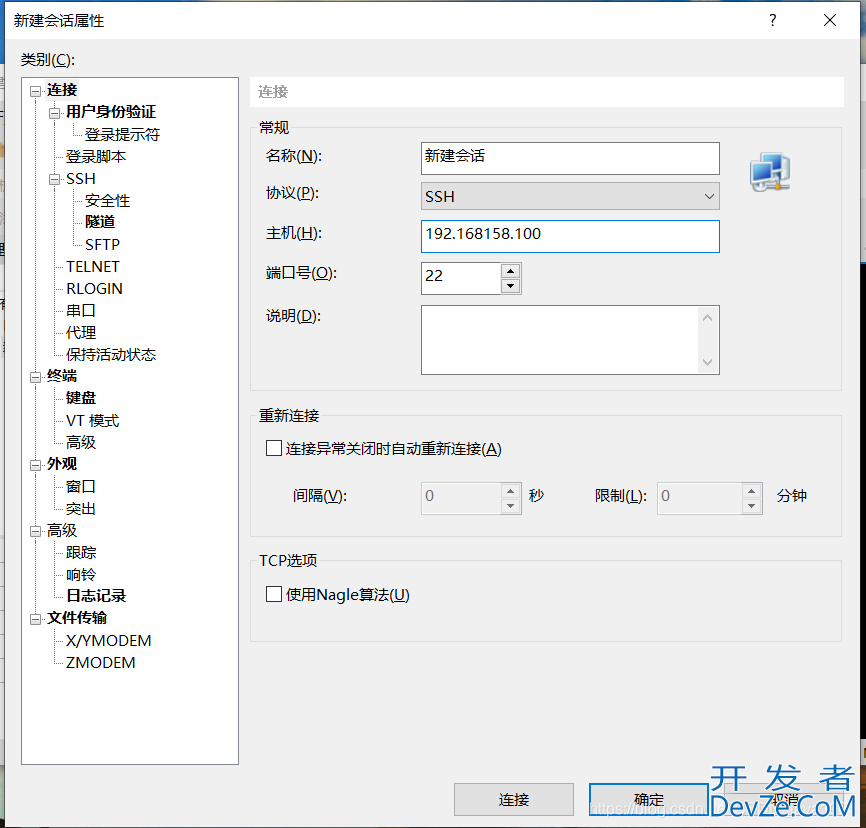
Task: Click the 主机 address field
Action: [x=570, y=236]
